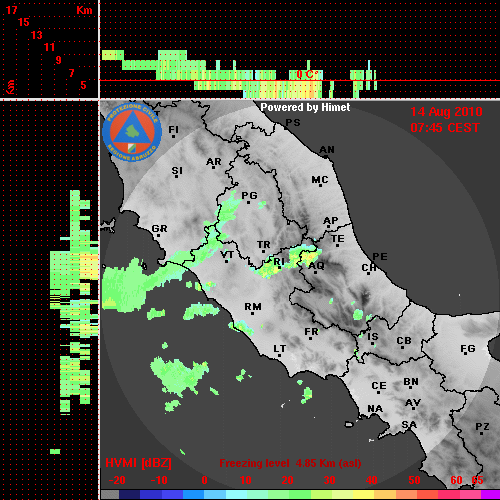Image resolution: width=500 pixels, height=500 pixels.
Task: Click the yellow 40 dBZ color swatch
Action: pyautogui.click(x=363, y=494)
